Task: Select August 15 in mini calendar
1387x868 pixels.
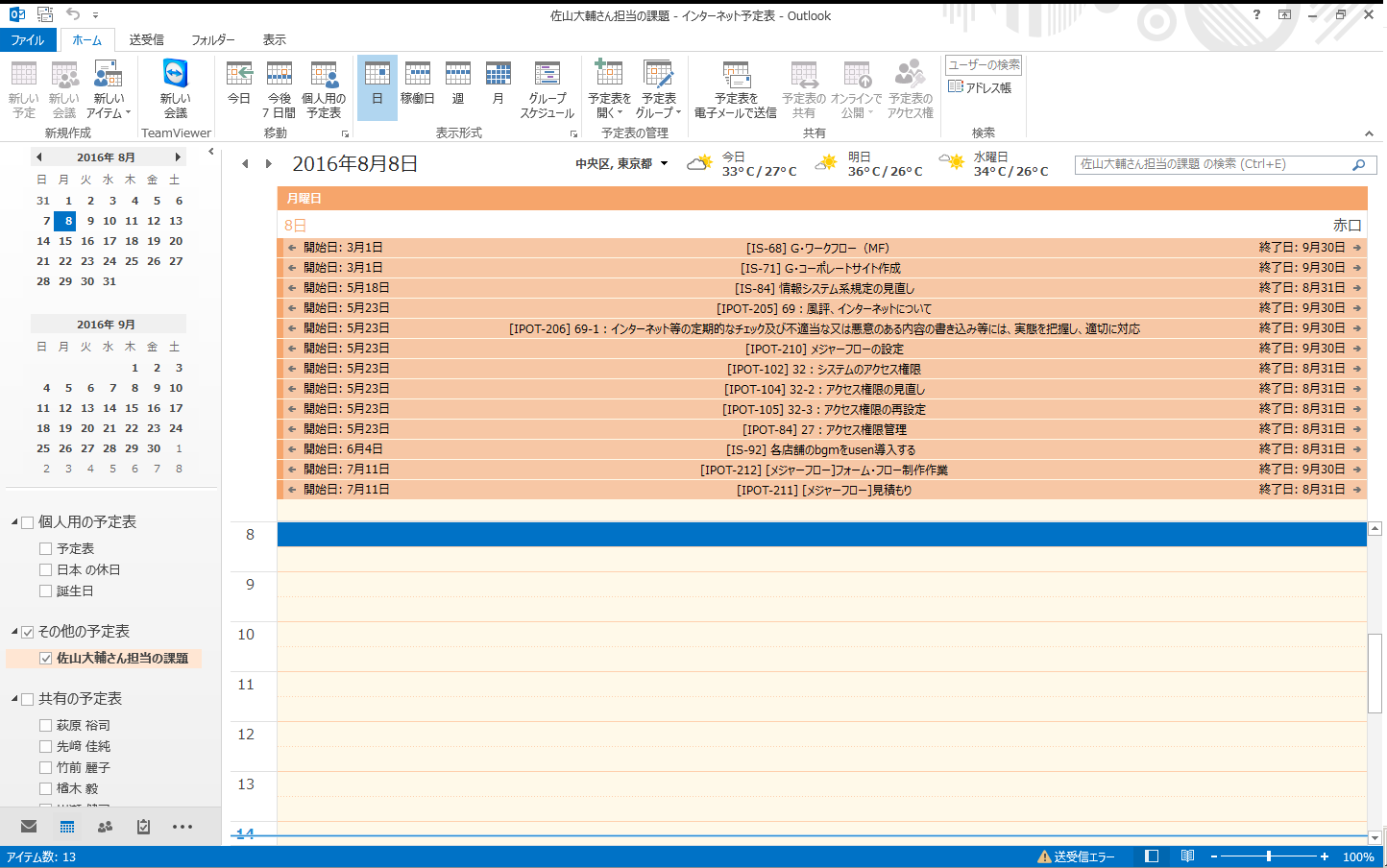Action: coord(65,241)
